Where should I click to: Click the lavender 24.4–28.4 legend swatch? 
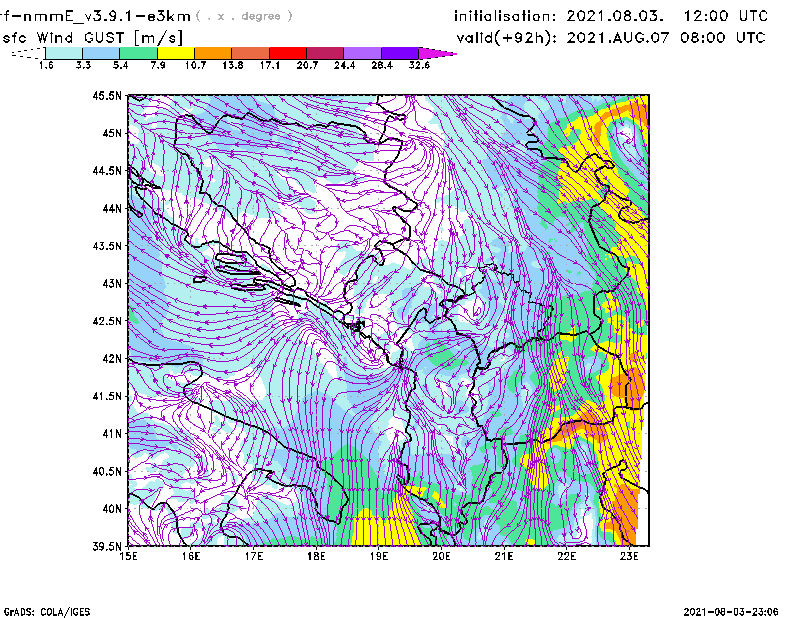[362, 53]
